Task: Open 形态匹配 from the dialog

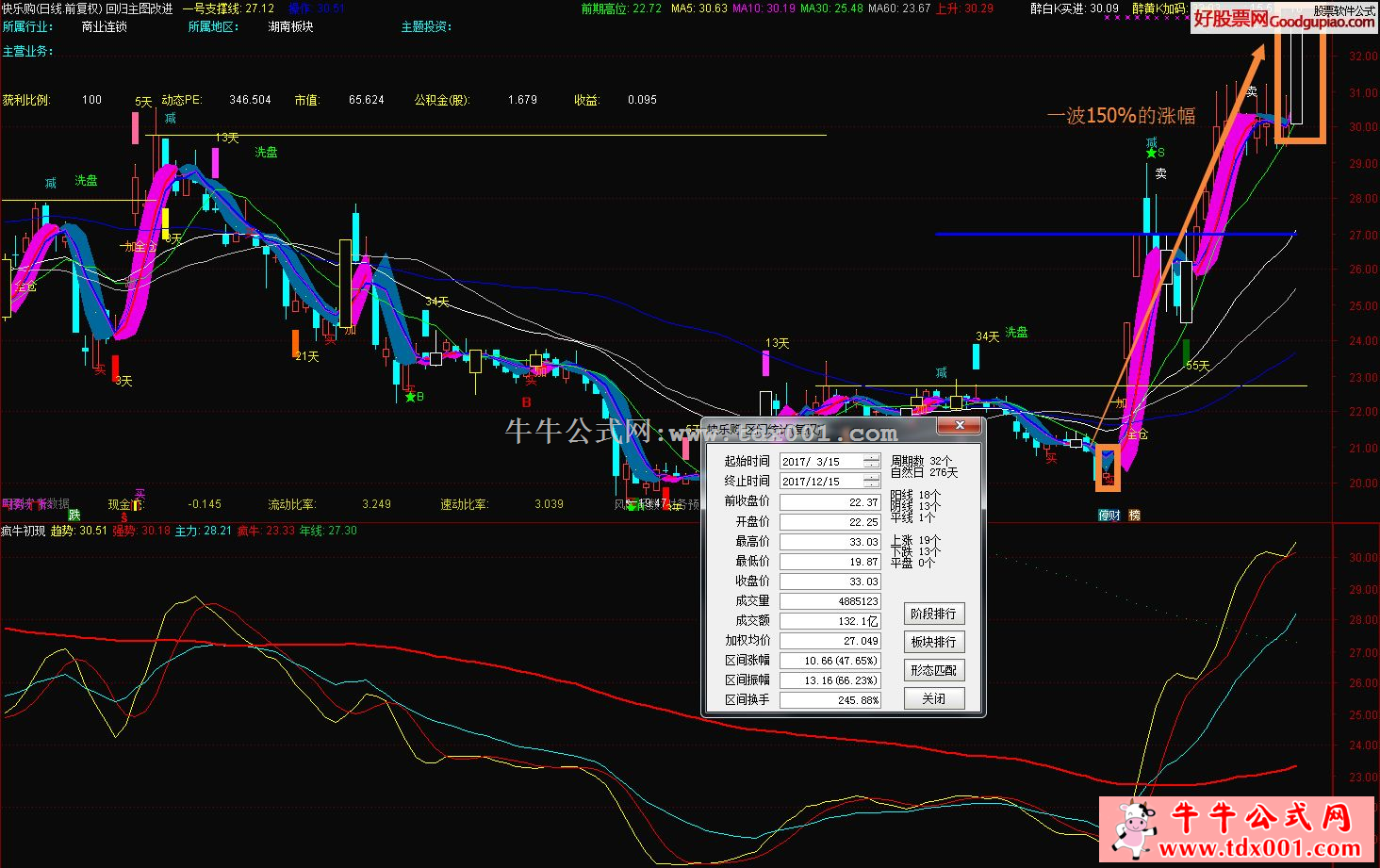Action: 933,670
